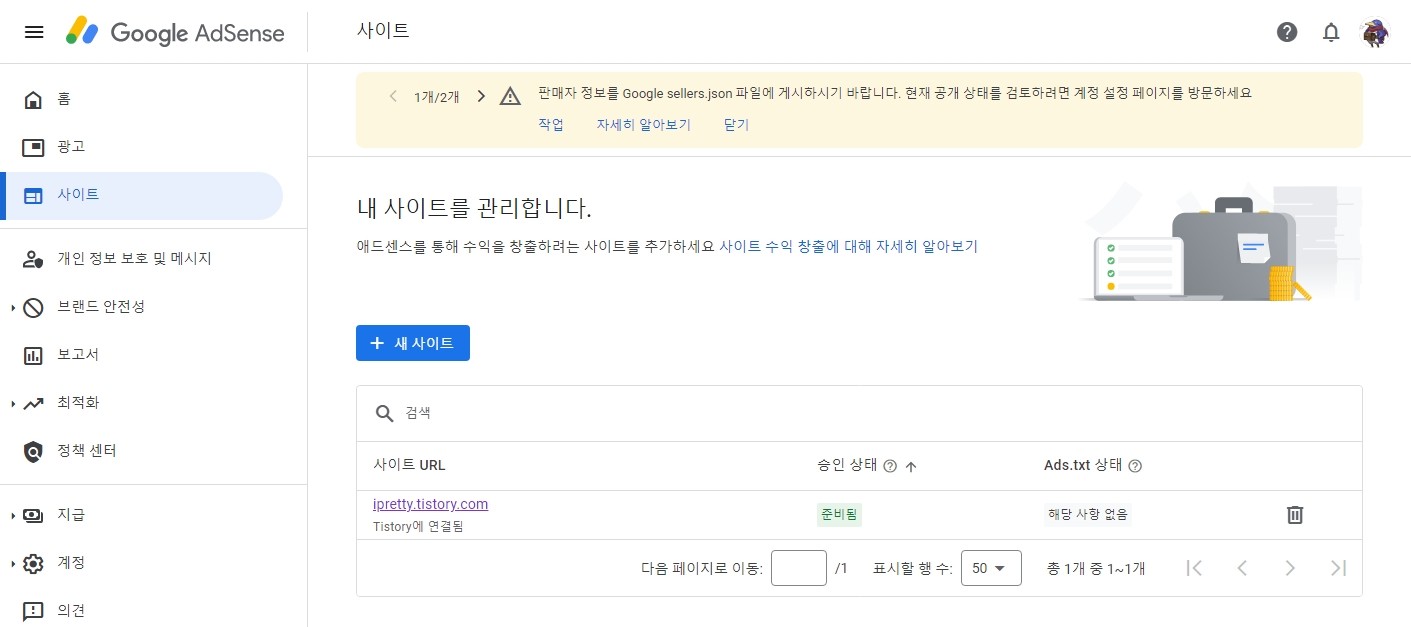Click 자세히 알아보기 in banner
Image resolution: width=1411 pixels, height=627 pixels.
coord(644,125)
